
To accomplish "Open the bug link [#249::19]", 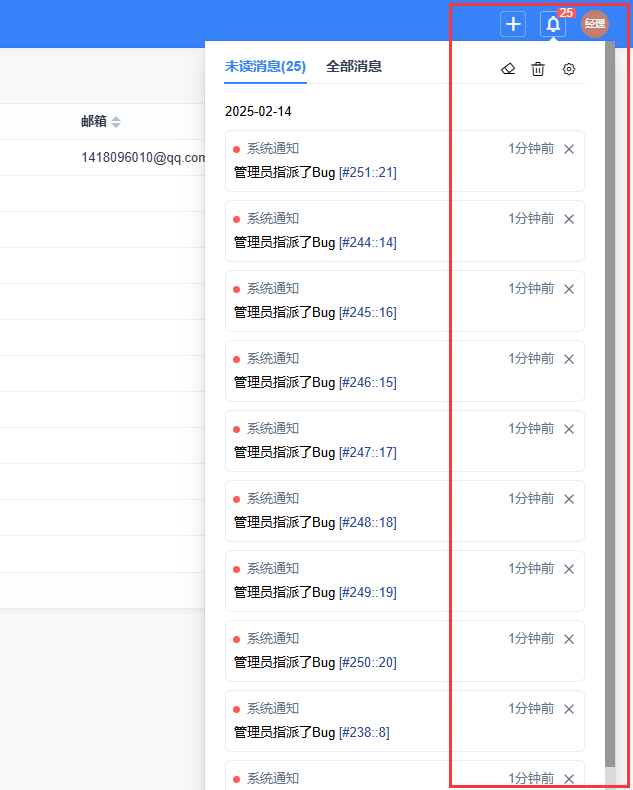I will click(x=367, y=593).
